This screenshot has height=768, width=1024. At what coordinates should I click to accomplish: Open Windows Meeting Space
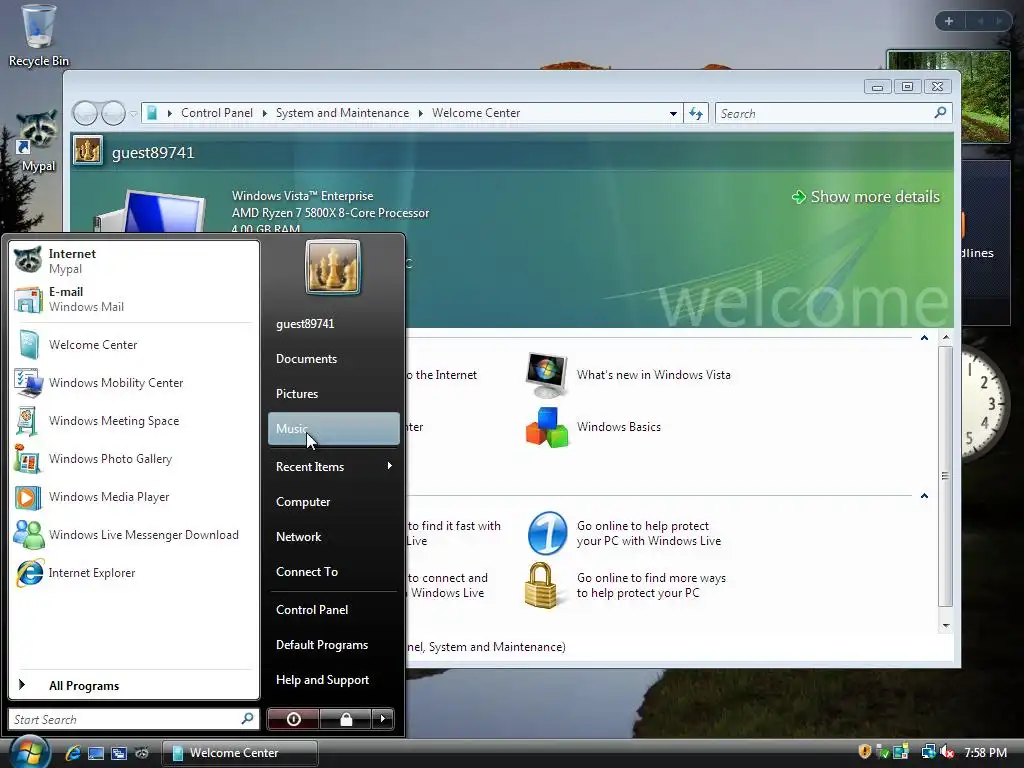(134, 421)
